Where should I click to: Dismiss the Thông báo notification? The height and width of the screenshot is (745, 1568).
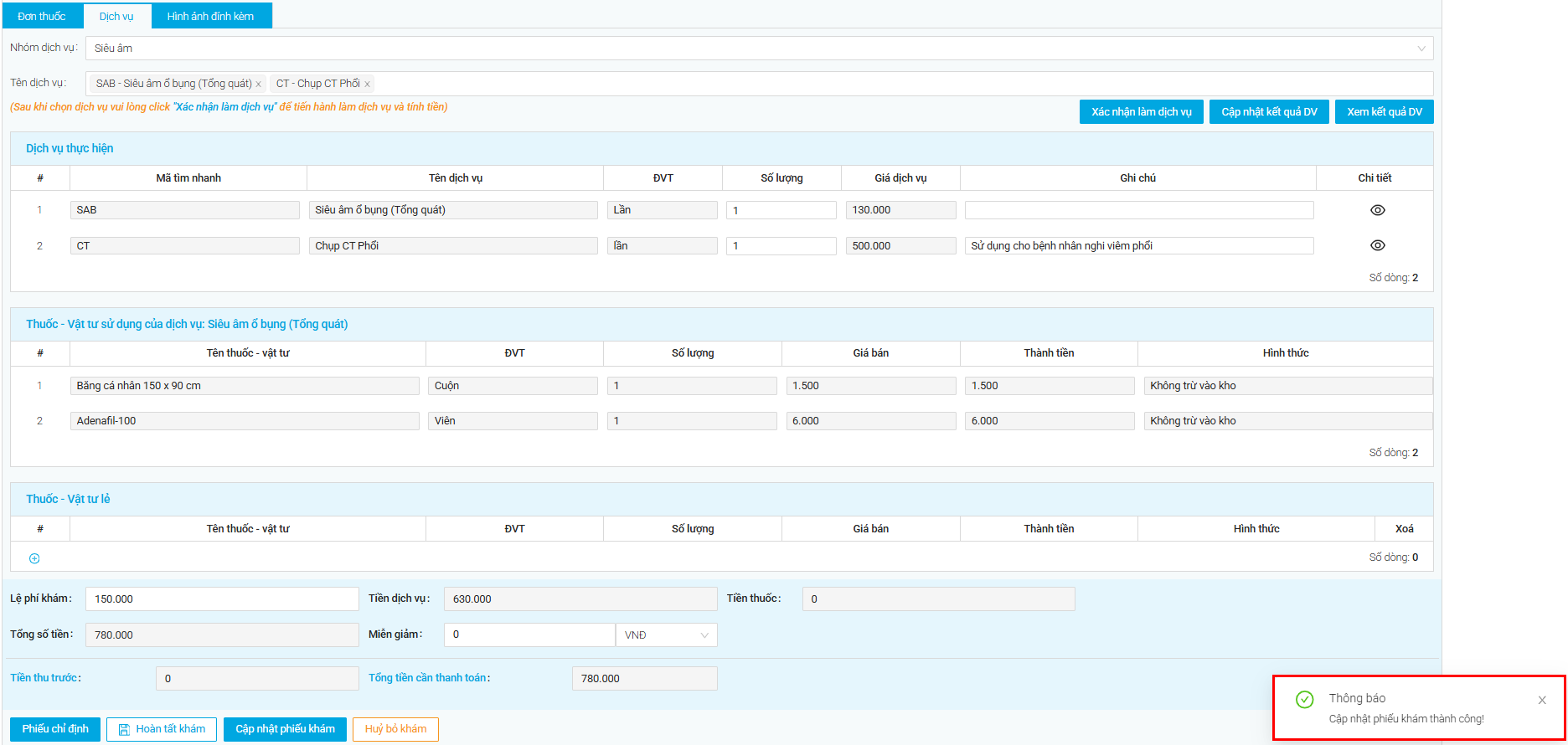1542,700
